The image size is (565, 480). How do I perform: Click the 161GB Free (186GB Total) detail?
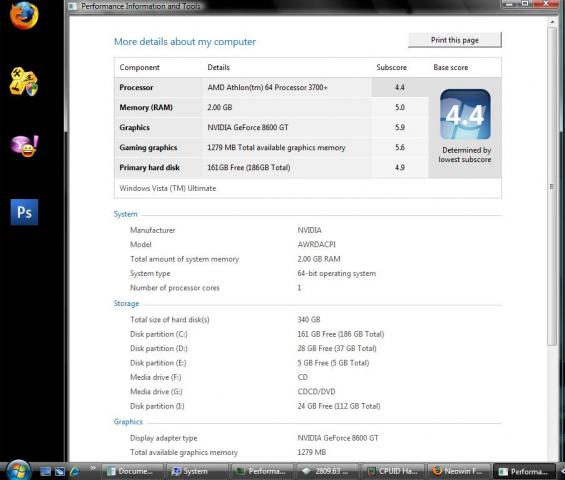(249, 168)
